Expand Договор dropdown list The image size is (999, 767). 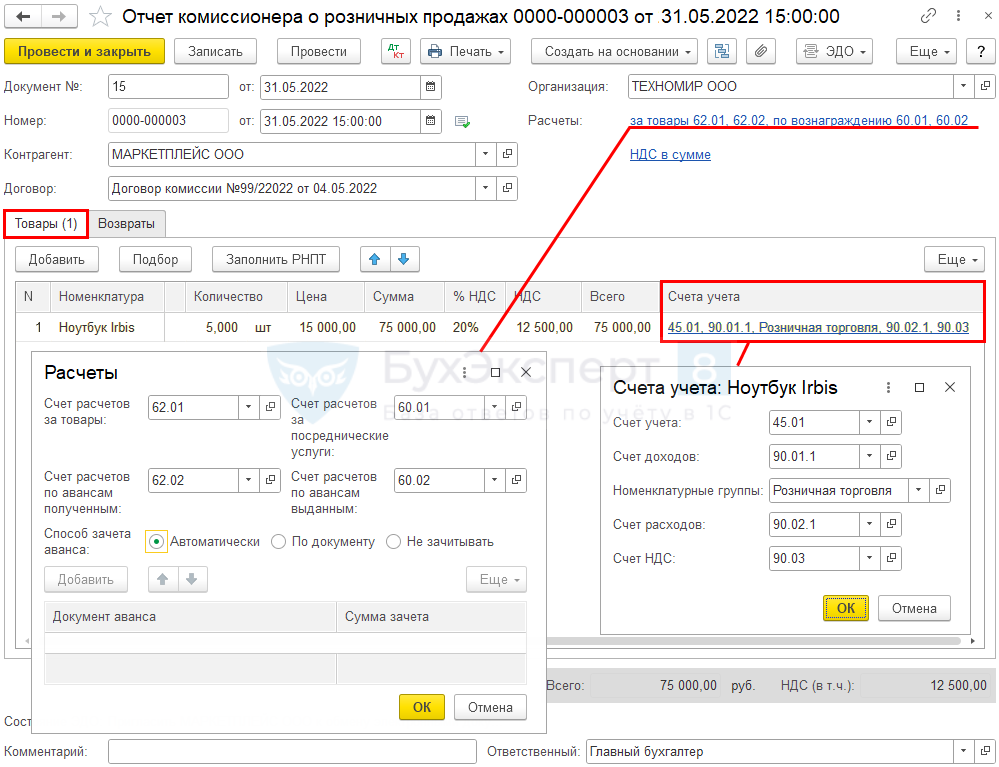coord(485,188)
